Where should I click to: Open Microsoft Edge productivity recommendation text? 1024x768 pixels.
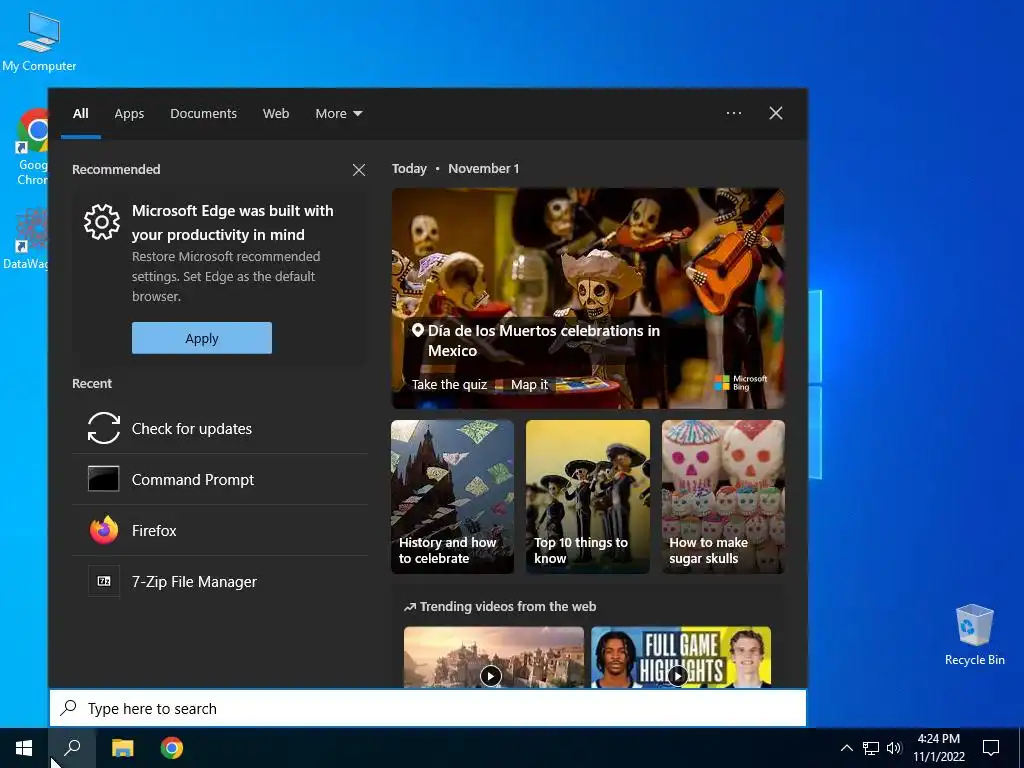click(x=232, y=223)
